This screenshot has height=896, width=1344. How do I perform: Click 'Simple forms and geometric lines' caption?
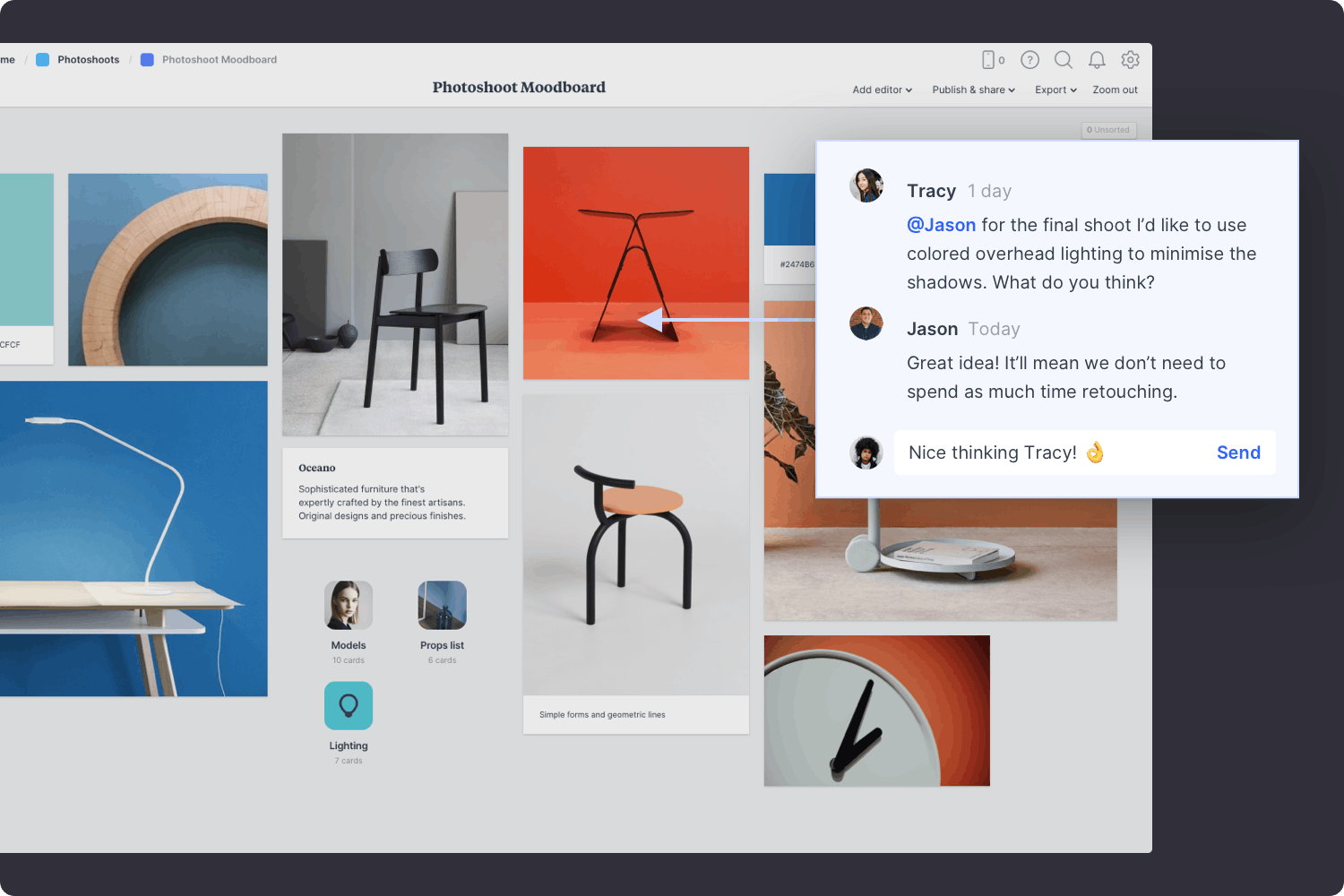tap(602, 715)
